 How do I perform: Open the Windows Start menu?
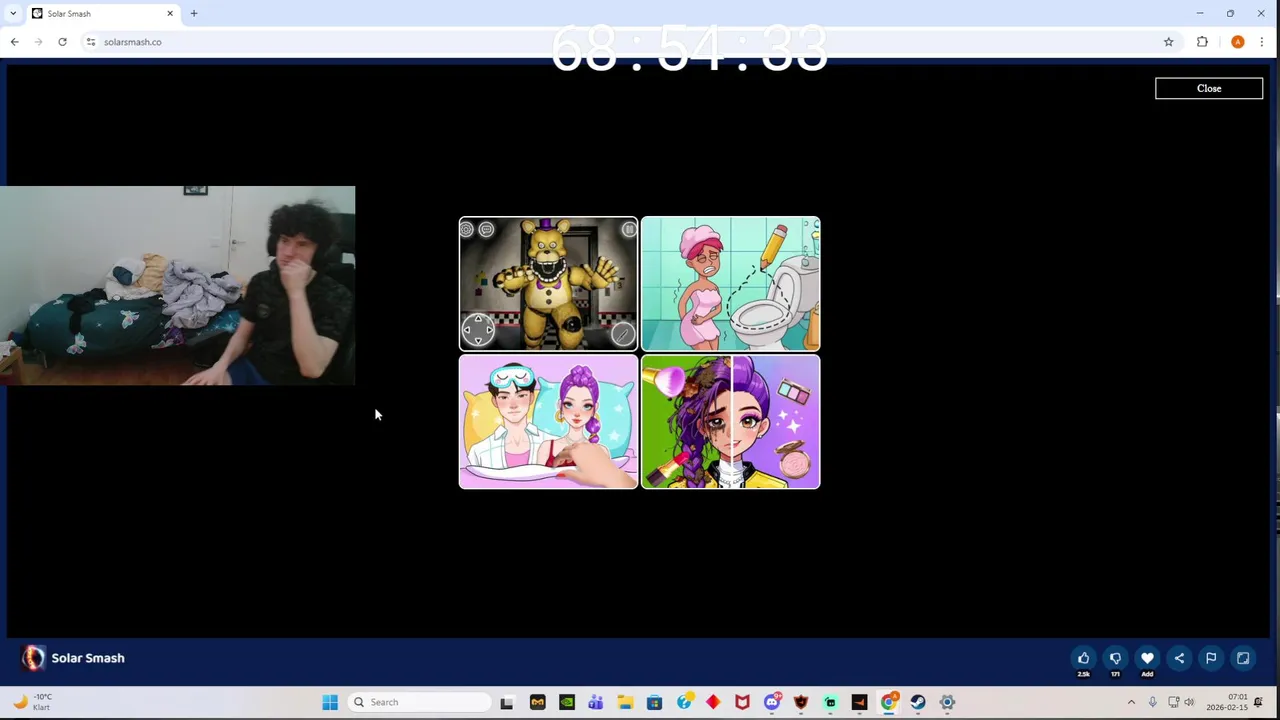(x=330, y=702)
